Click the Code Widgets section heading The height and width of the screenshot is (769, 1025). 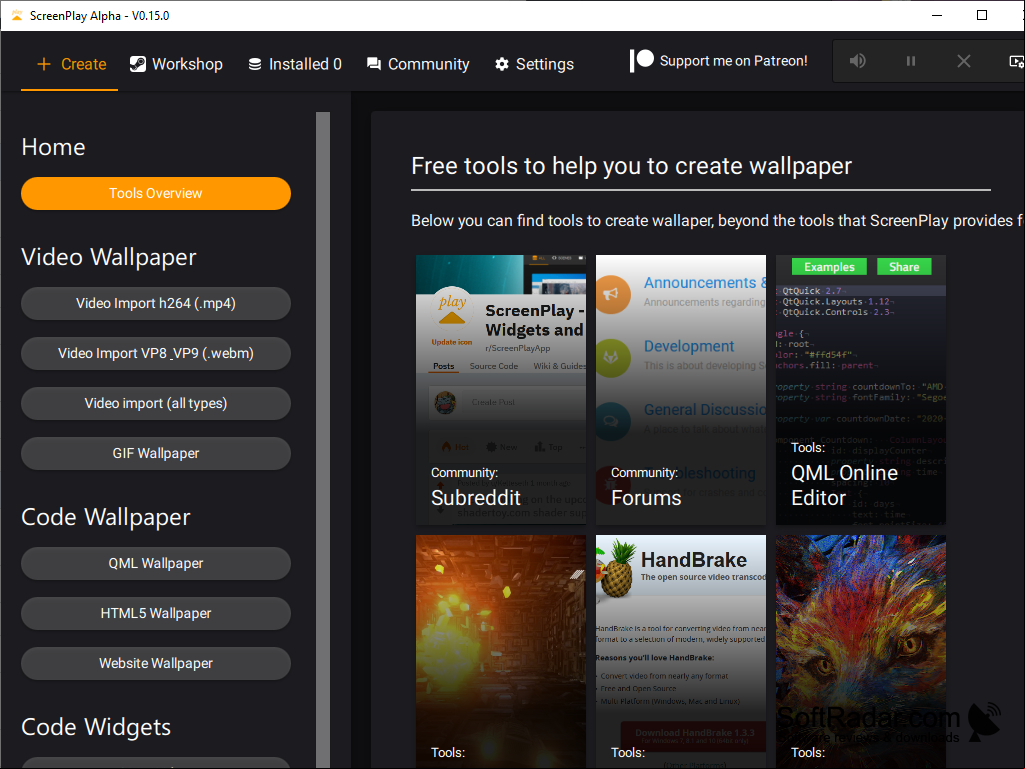pyautogui.click(x=96, y=727)
